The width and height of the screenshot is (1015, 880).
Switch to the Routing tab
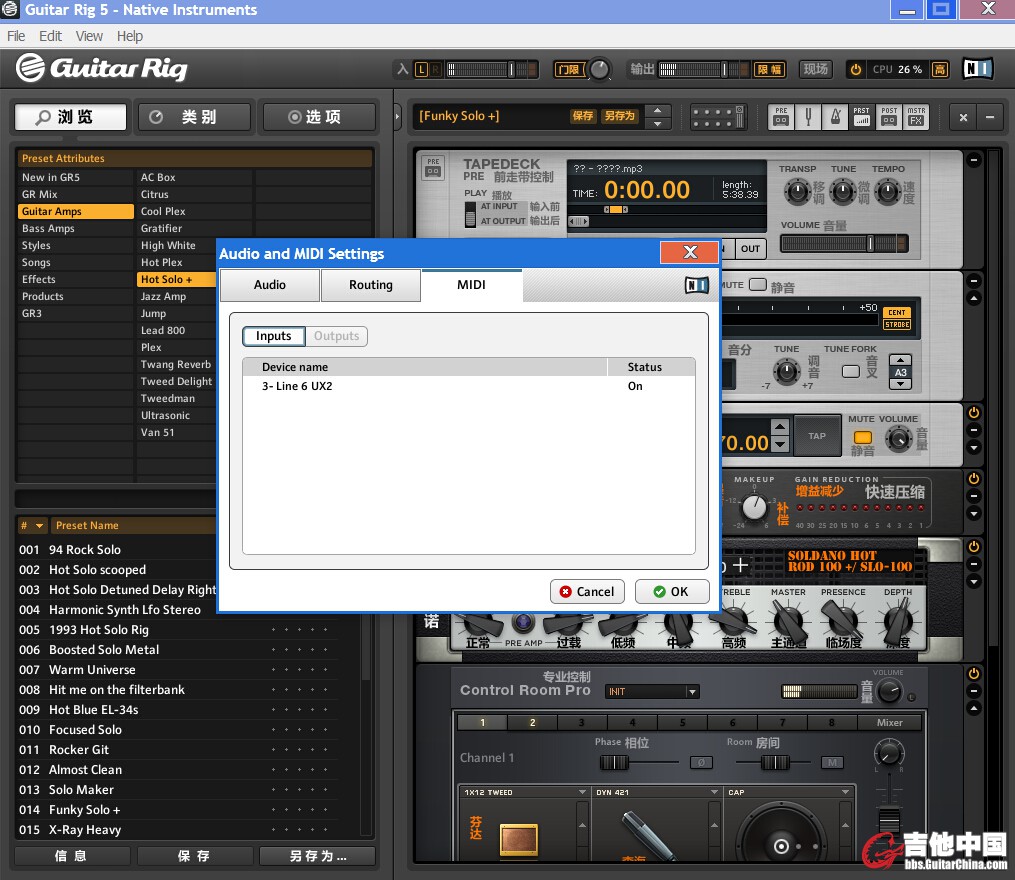coord(370,285)
